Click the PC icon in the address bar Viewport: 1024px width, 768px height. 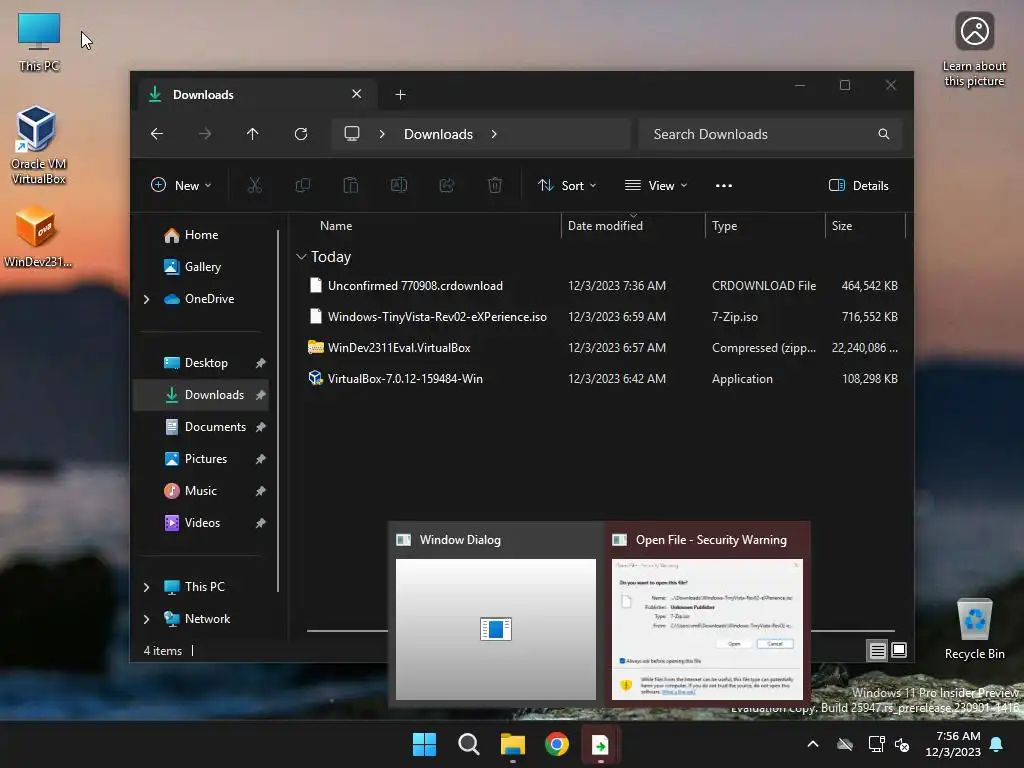(352, 134)
